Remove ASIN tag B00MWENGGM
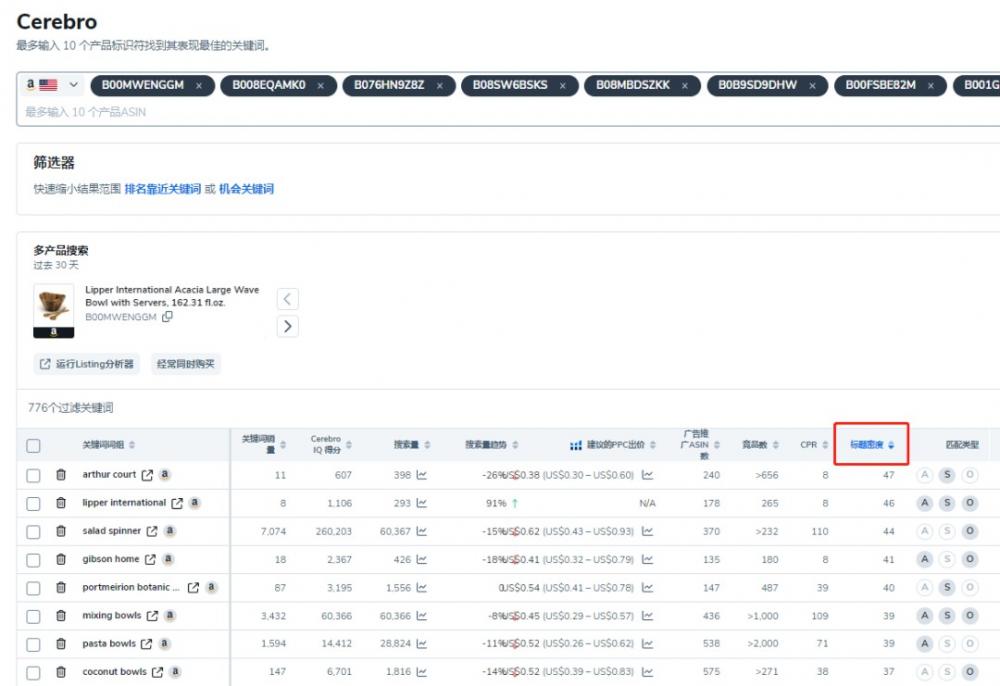The image size is (1000, 686). pos(199,85)
